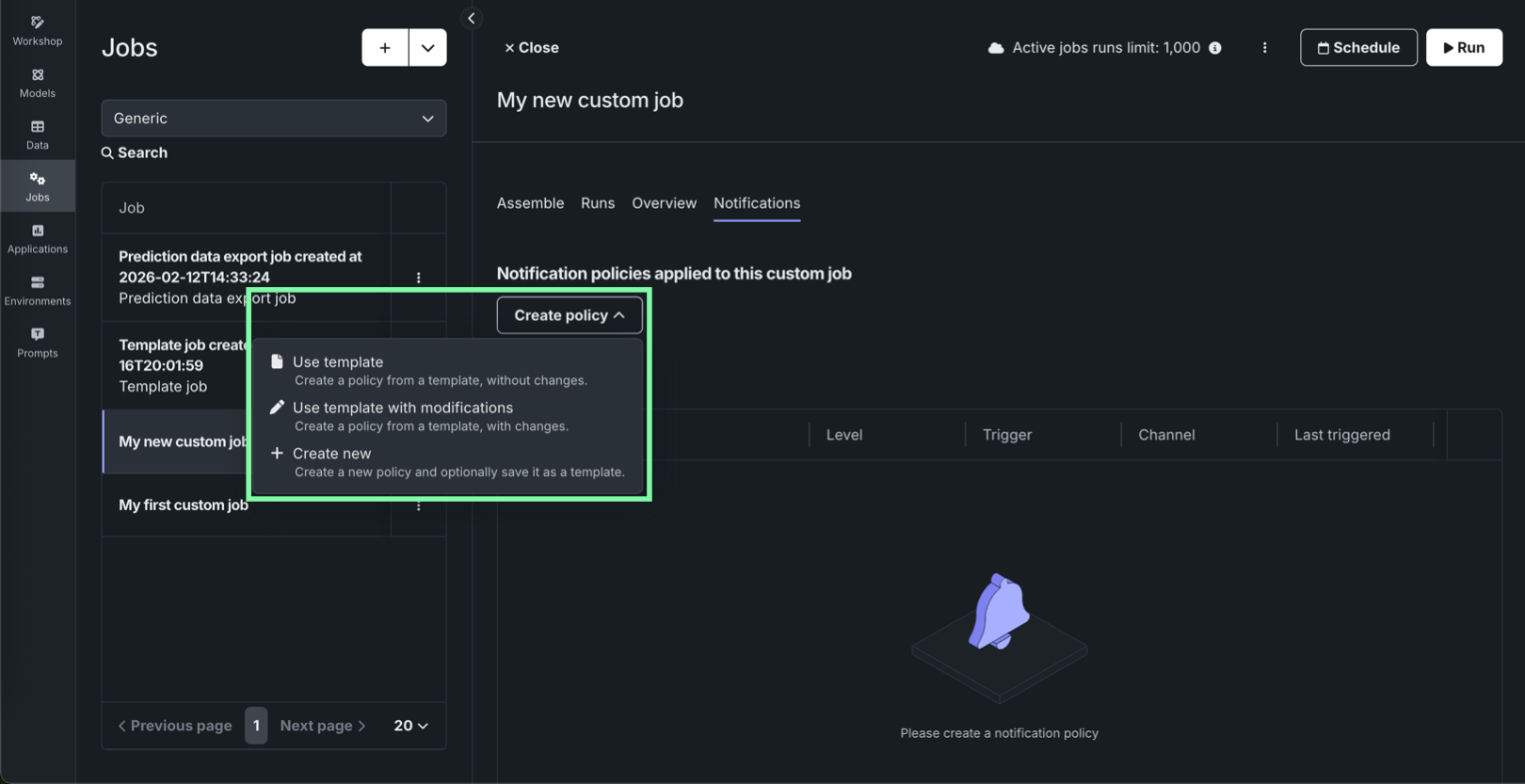The image size is (1525, 784).
Task: Collapse the Jobs panel with chevron arrow
Action: tap(472, 18)
